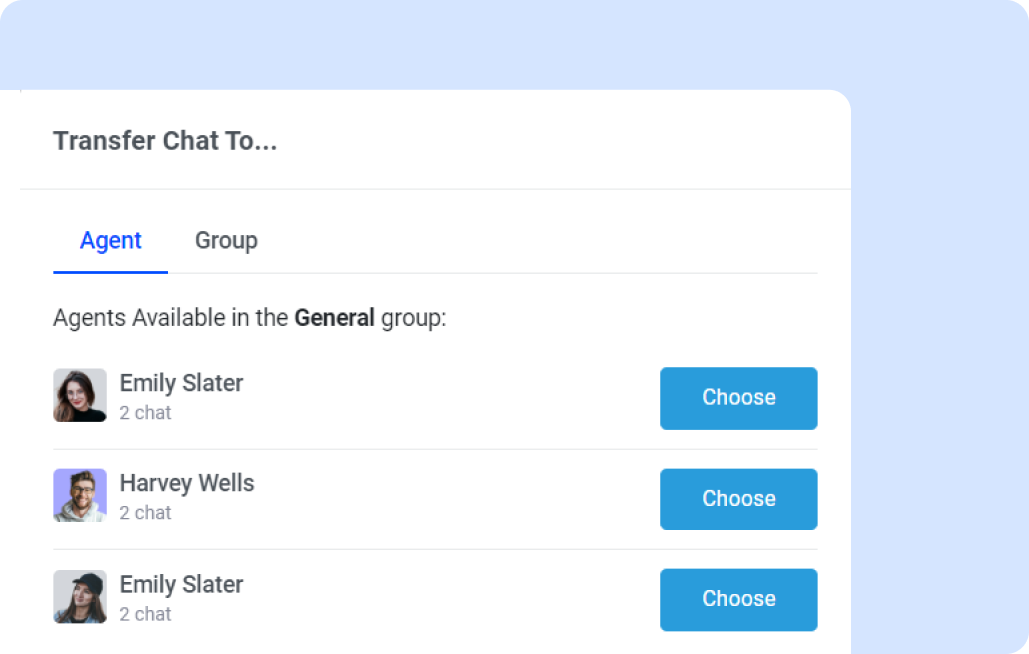Choose Harvey Wells for chat transfer
Screen dimensions: 1029x654
(738, 499)
